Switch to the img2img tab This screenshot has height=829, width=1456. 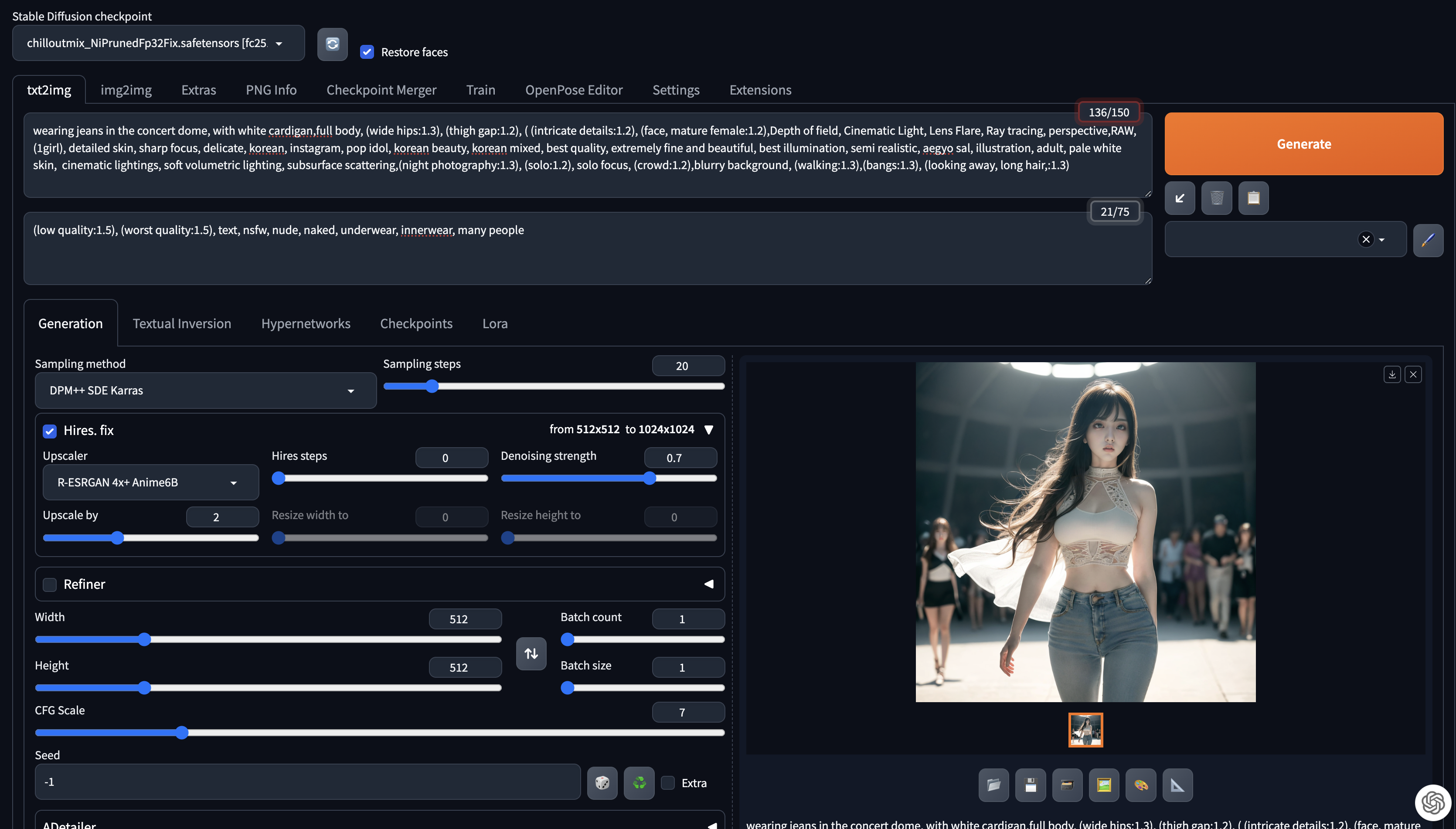click(126, 90)
